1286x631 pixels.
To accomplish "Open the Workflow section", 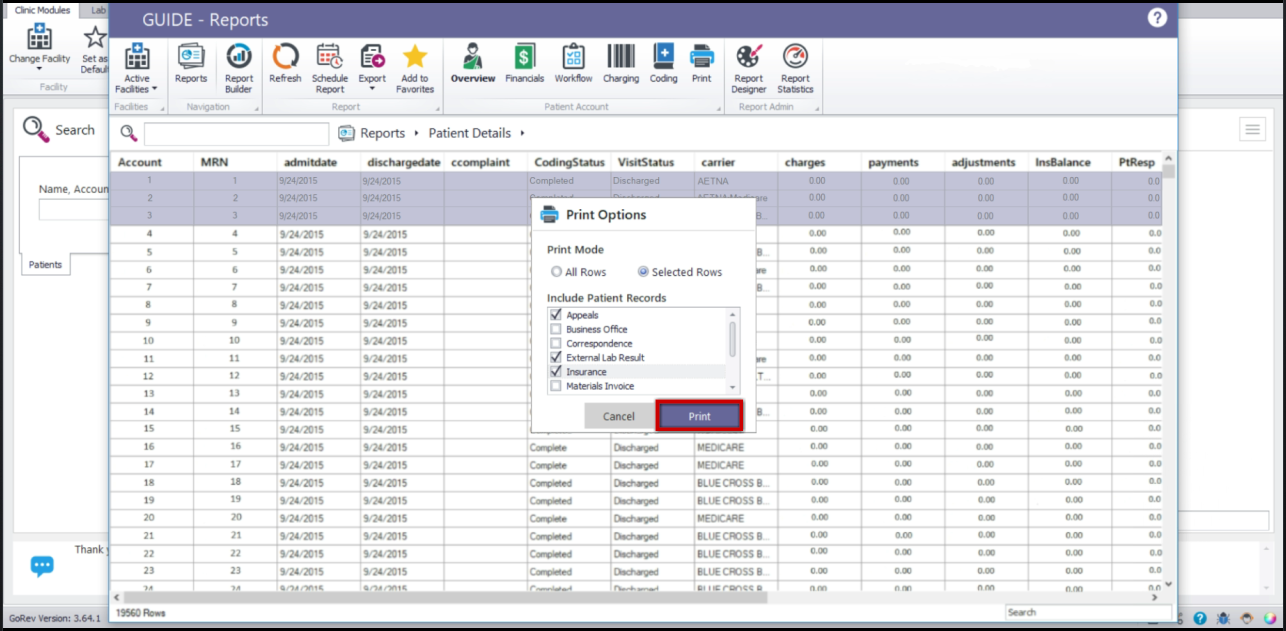I will (573, 64).
